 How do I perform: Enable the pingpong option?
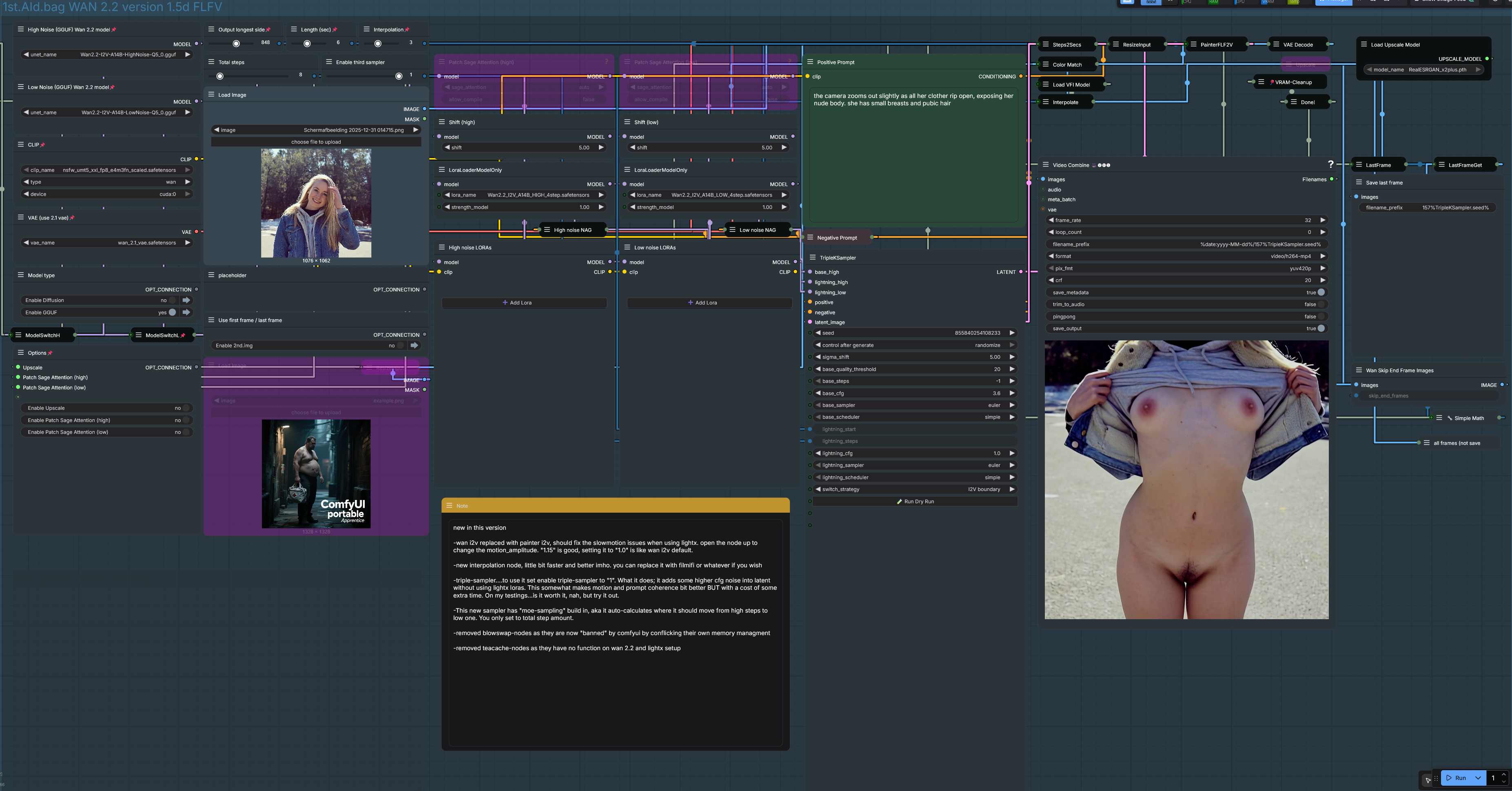click(x=1321, y=316)
